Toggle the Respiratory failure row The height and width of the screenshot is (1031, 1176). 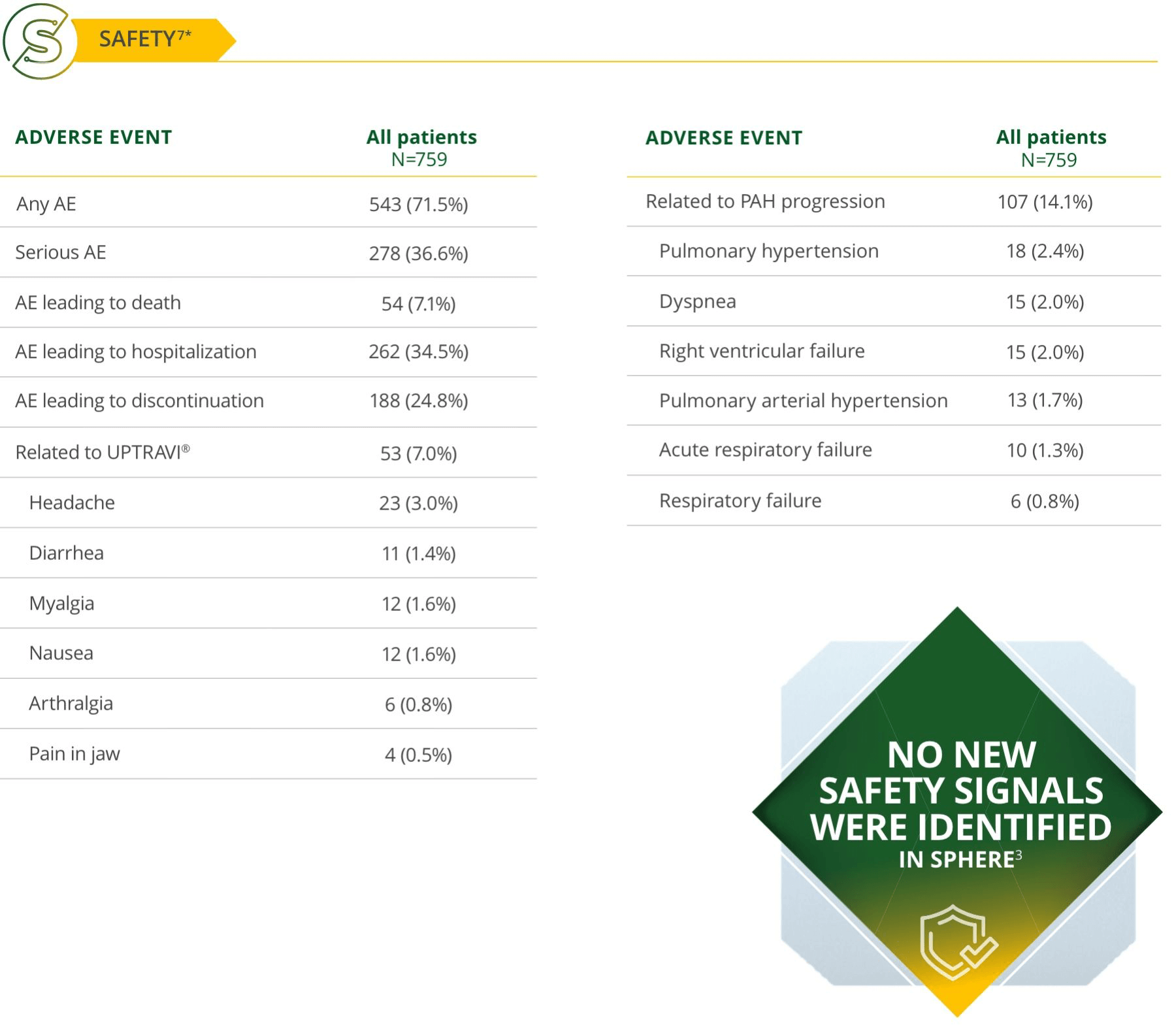(740, 500)
